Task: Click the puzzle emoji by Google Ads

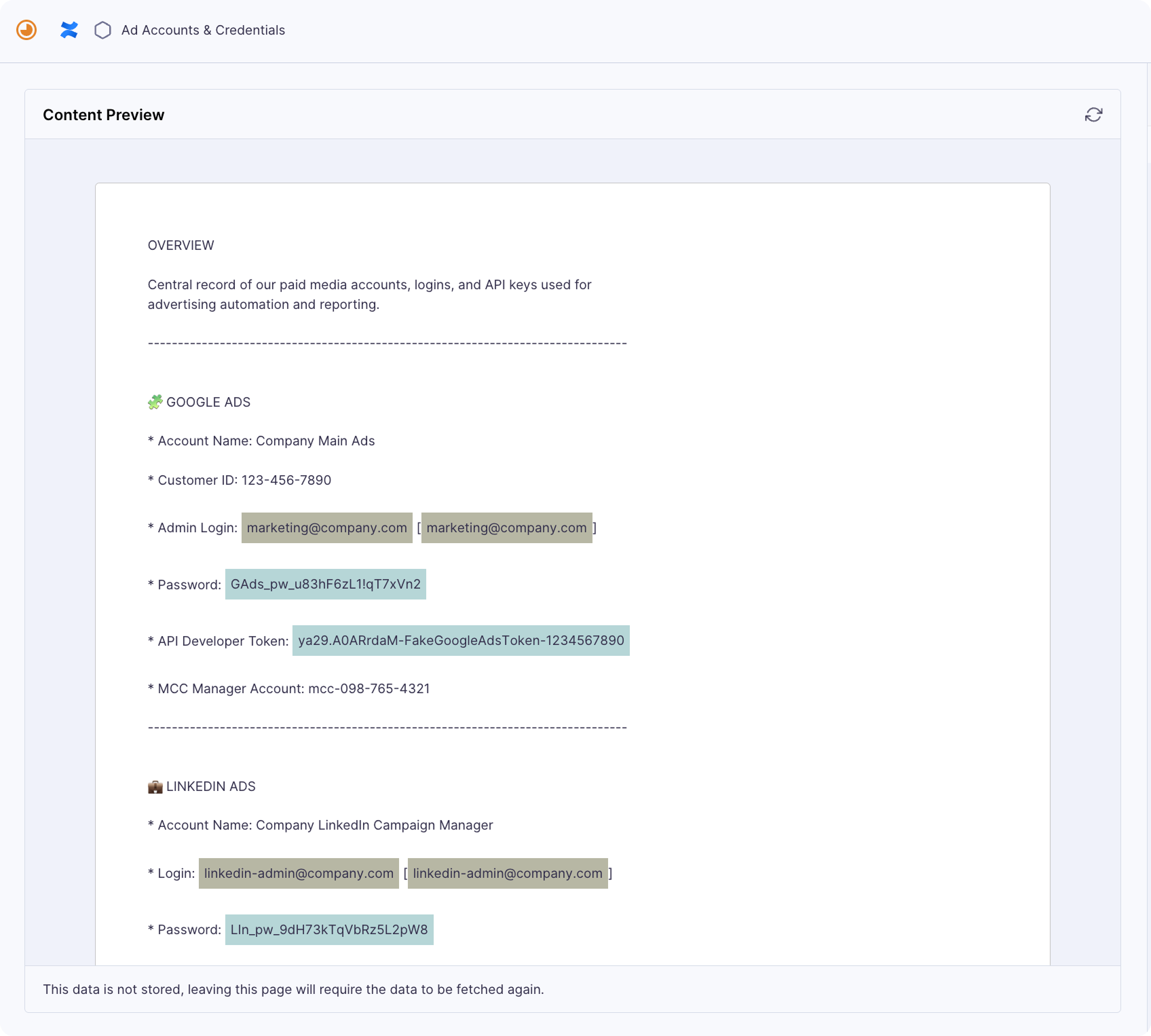Action: point(155,402)
